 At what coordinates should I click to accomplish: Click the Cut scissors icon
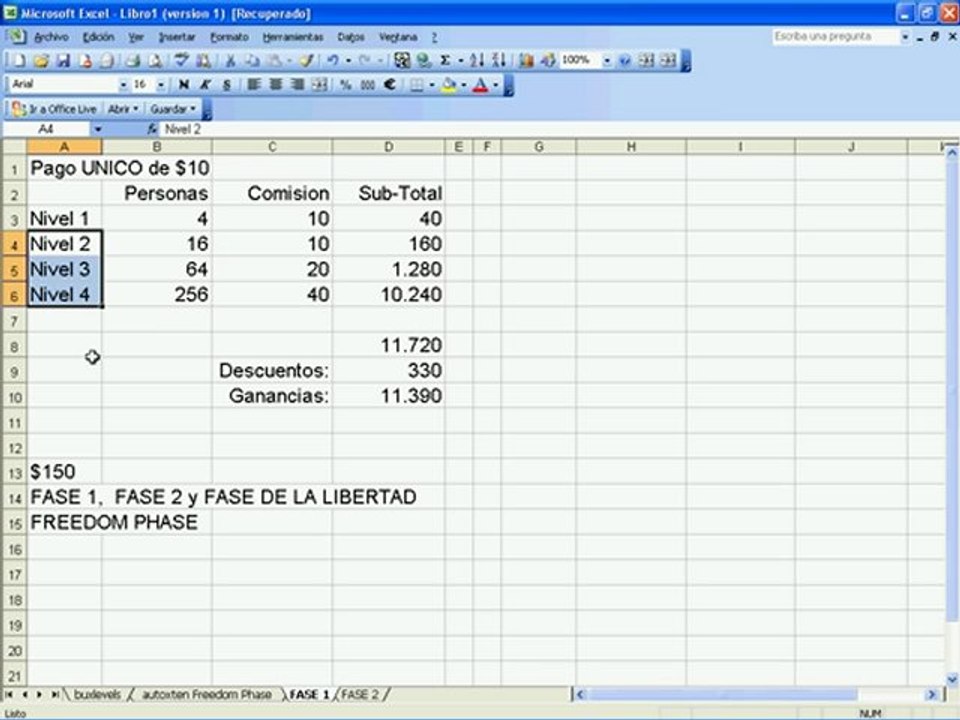click(230, 61)
